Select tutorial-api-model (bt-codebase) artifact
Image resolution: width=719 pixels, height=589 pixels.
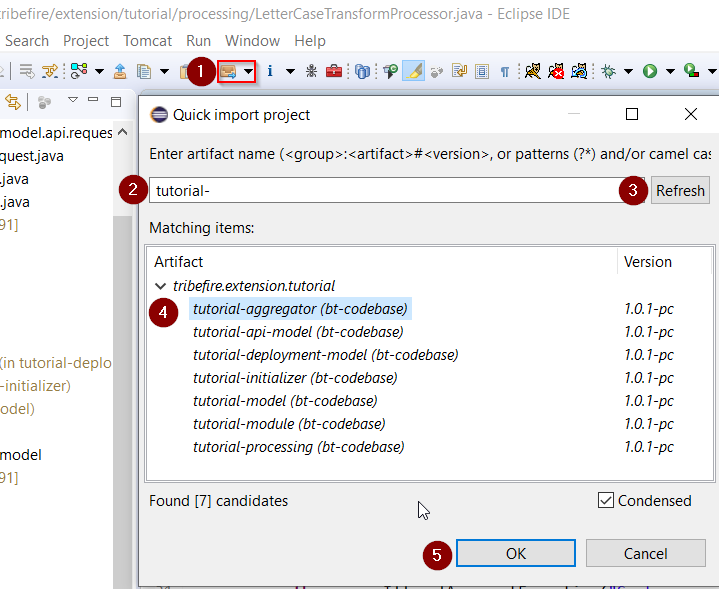298,332
